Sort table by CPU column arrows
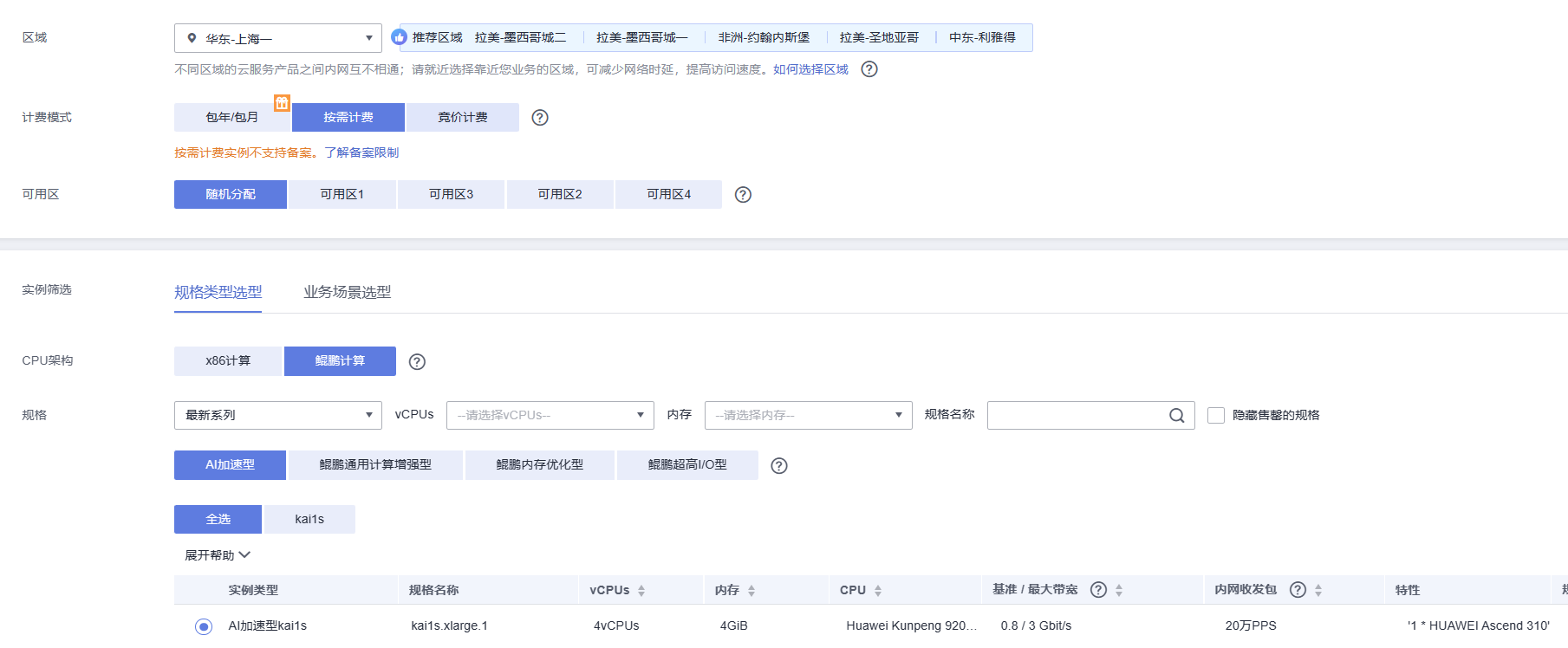1568x648 pixels. (x=878, y=591)
